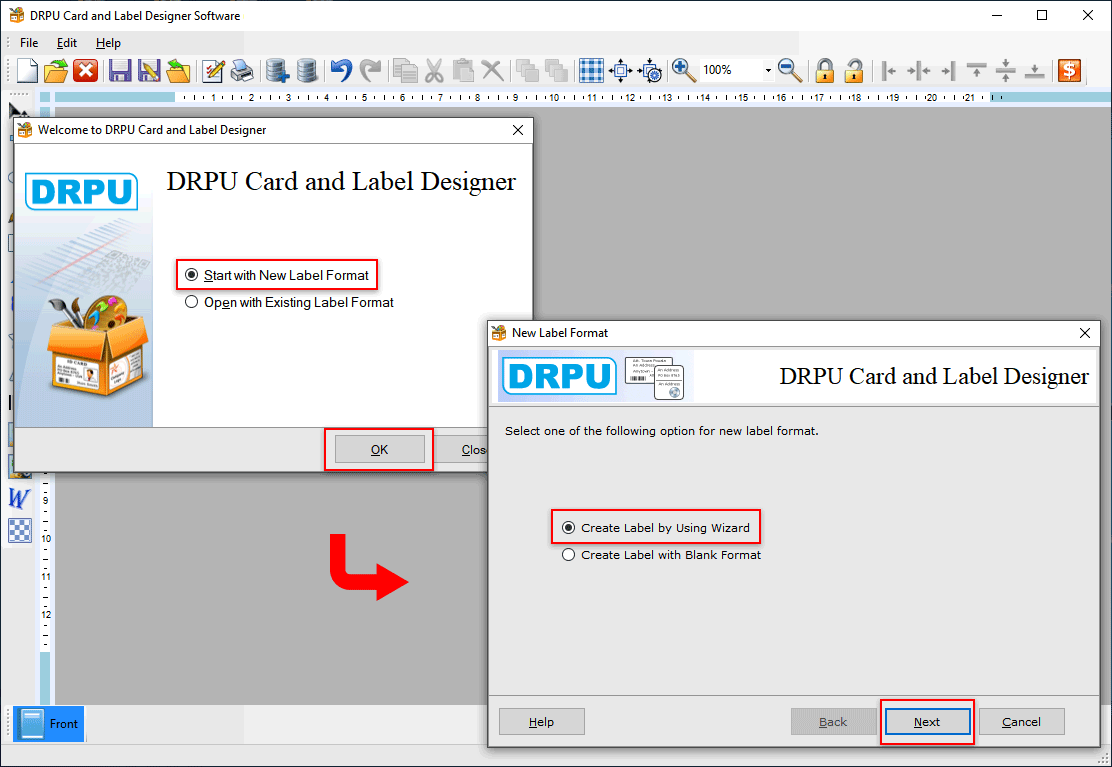Select the WordArt W tool in sidebar
This screenshot has width=1112, height=767.
(19, 498)
